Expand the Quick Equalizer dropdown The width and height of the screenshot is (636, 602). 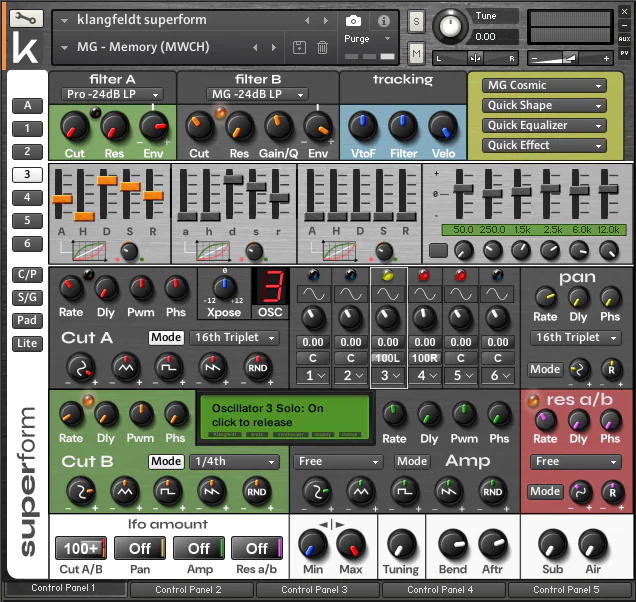(545, 125)
